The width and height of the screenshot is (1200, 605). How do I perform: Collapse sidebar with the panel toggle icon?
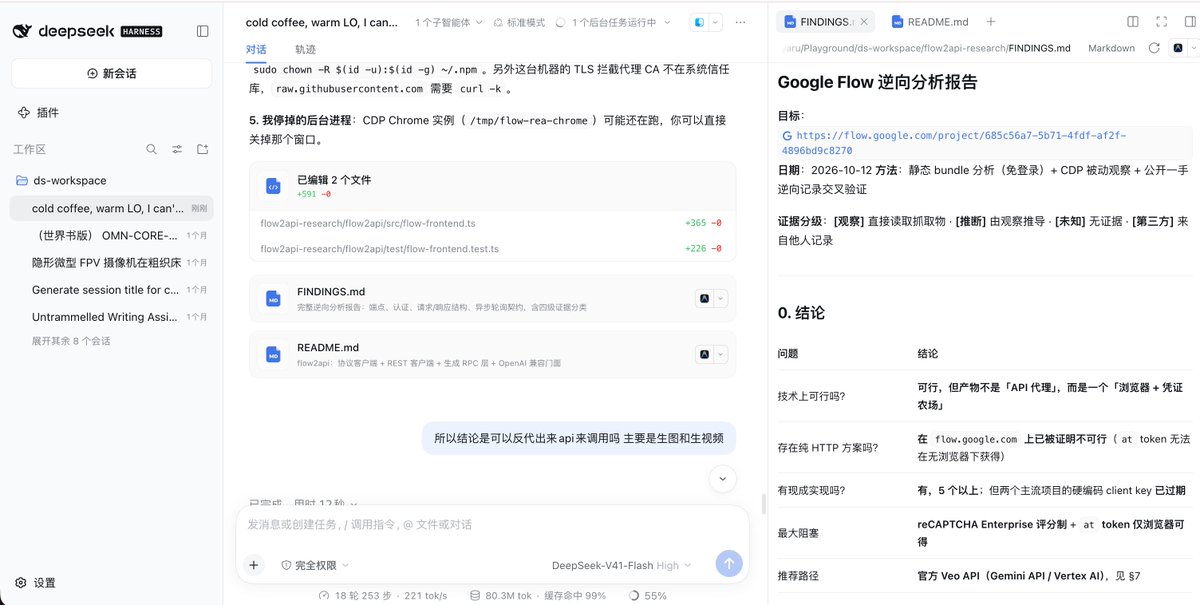203,31
